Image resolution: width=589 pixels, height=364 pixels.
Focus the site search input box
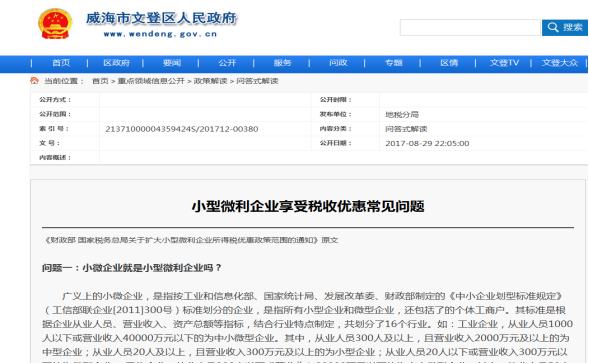coord(470,28)
